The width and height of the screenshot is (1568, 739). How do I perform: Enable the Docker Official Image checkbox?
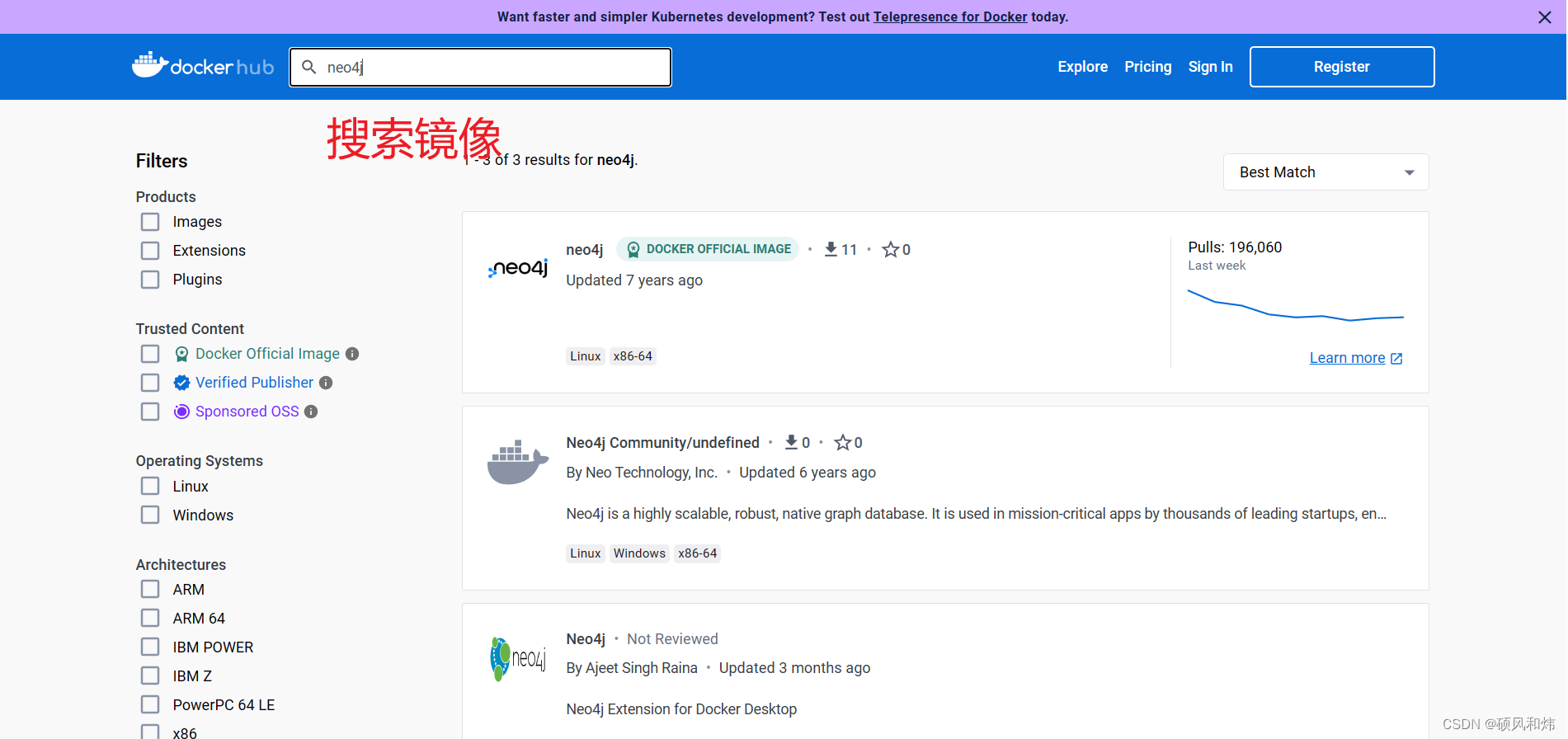(x=150, y=354)
